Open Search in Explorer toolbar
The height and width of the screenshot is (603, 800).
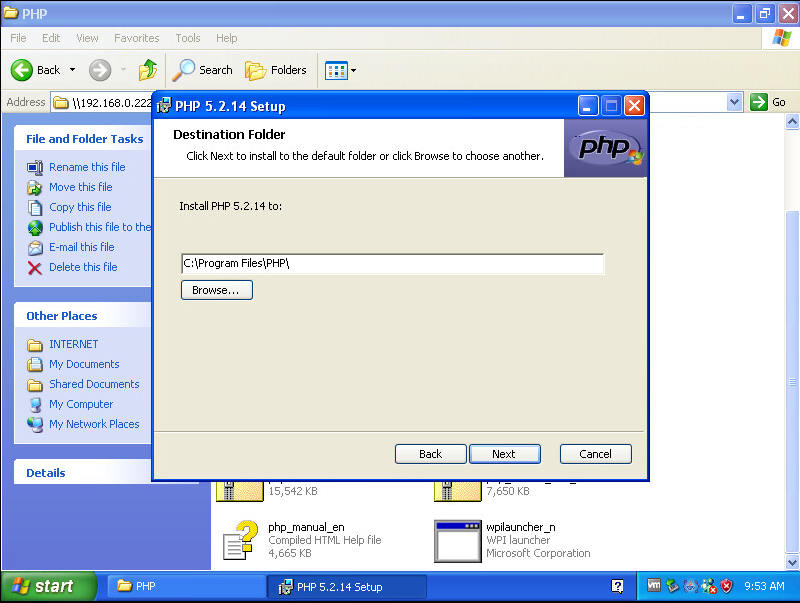(x=203, y=70)
